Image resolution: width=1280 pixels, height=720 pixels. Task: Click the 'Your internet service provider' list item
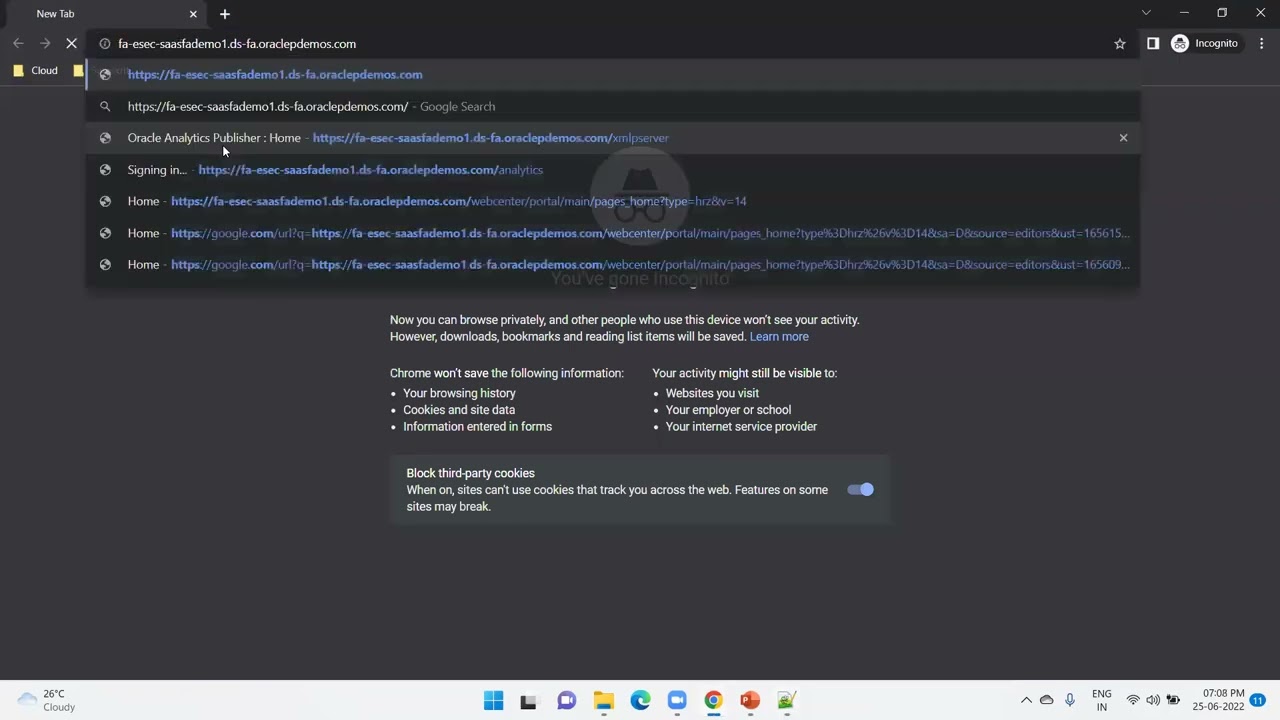[x=741, y=427]
